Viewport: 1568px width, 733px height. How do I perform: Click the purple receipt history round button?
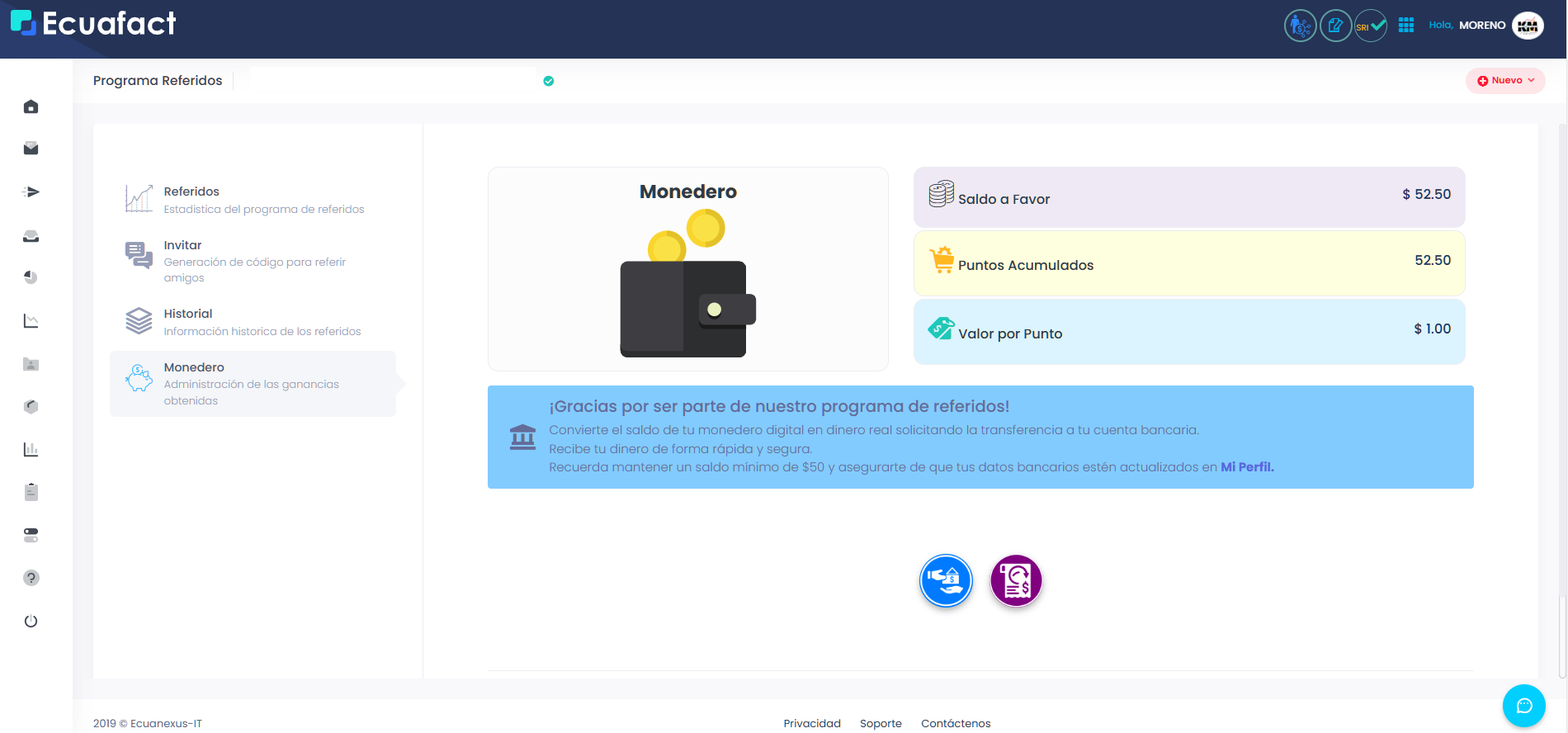[x=1016, y=580]
